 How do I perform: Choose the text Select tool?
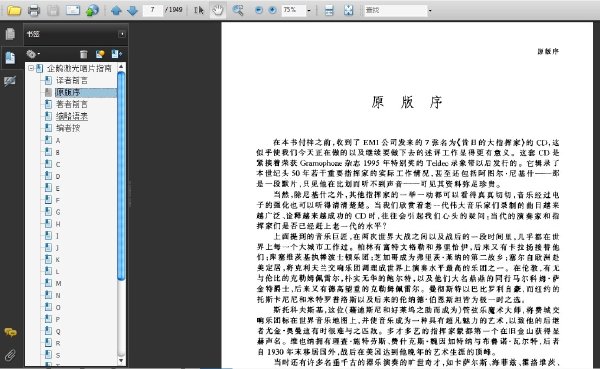pyautogui.click(x=199, y=10)
